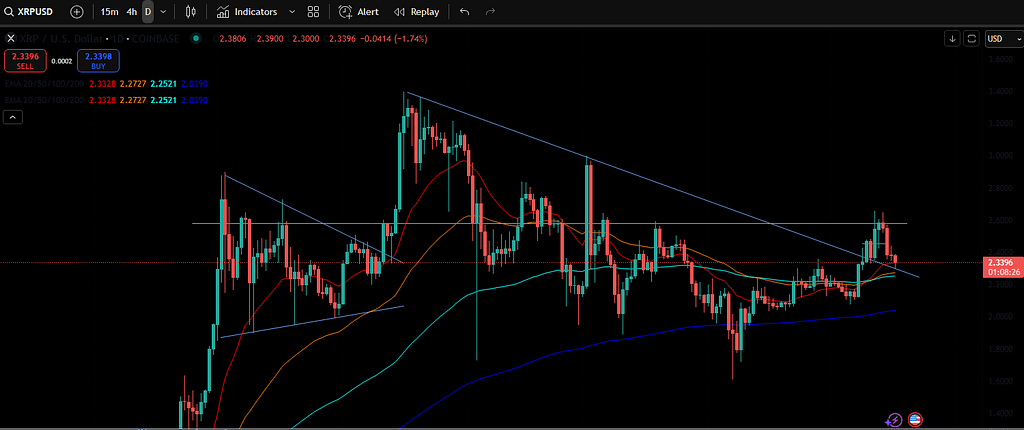The image size is (1024, 430).
Task: Open the candlestick chart type selector
Action: coord(191,12)
